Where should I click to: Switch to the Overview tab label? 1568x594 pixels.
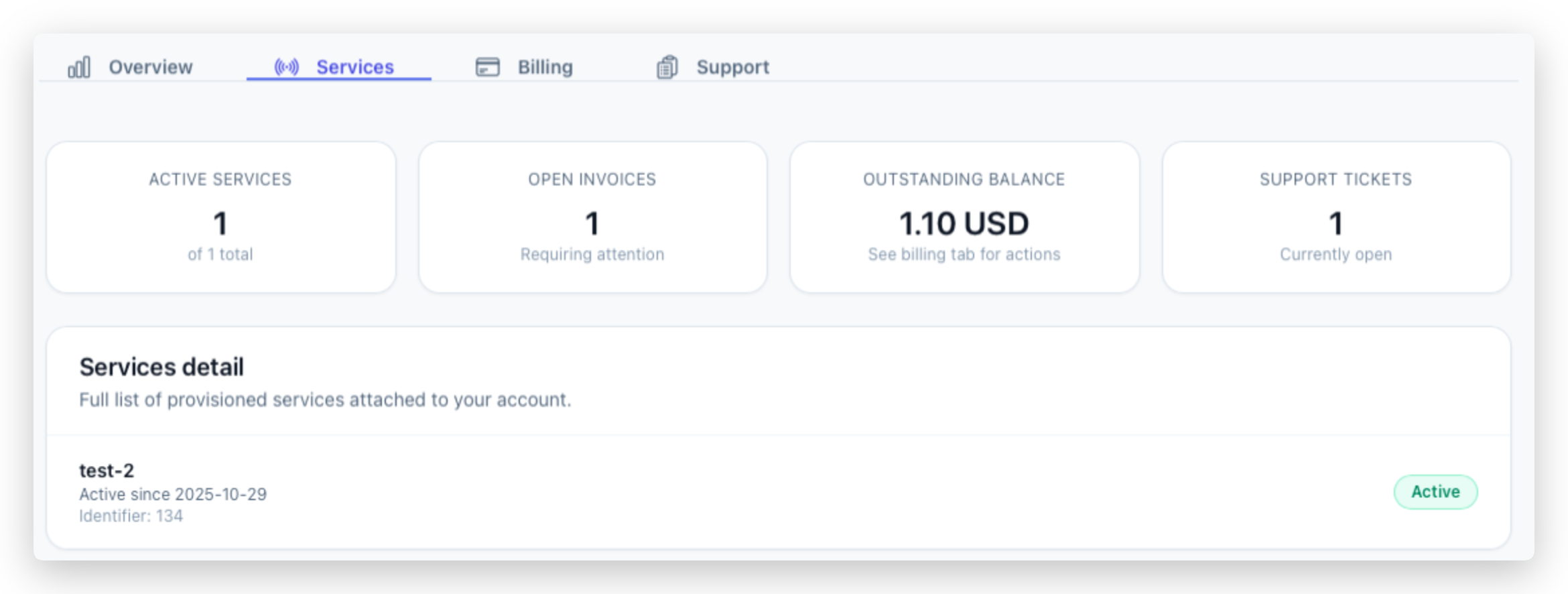pyautogui.click(x=151, y=67)
